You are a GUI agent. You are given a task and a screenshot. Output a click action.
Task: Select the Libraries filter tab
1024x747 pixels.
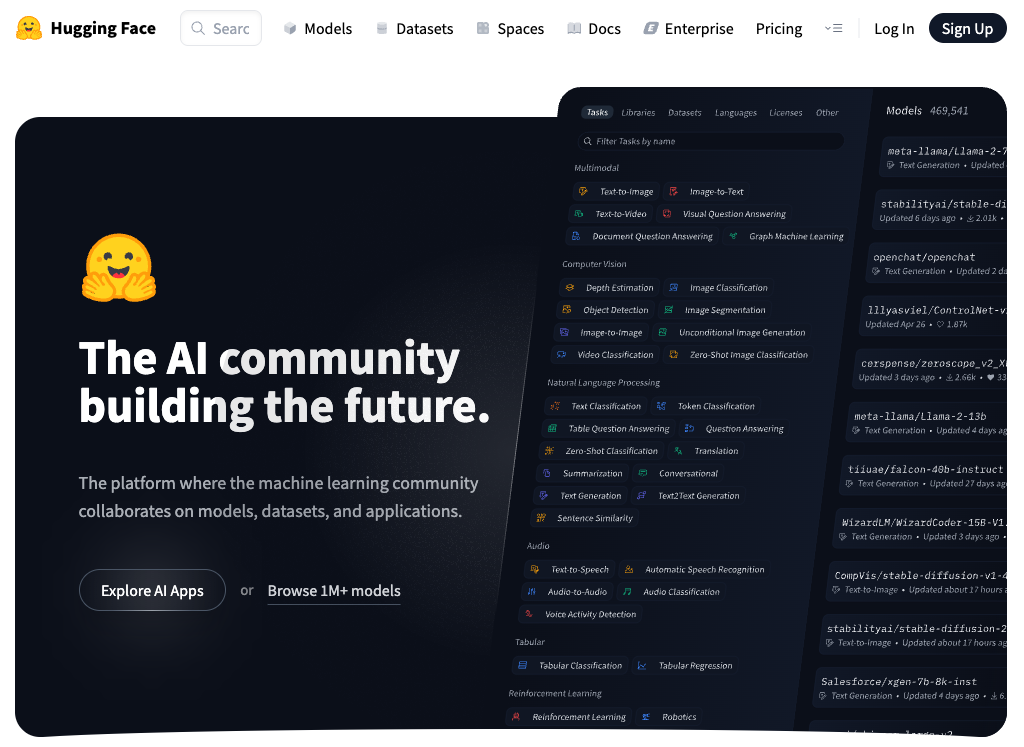coord(638,112)
